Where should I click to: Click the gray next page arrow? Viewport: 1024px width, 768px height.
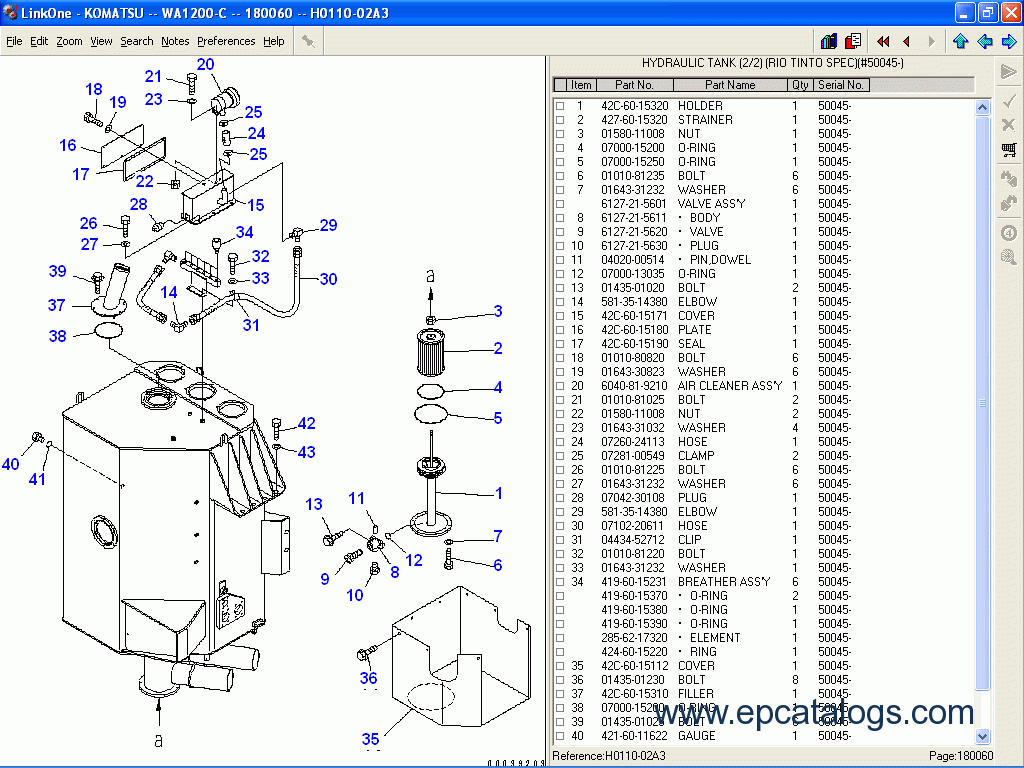coord(931,42)
